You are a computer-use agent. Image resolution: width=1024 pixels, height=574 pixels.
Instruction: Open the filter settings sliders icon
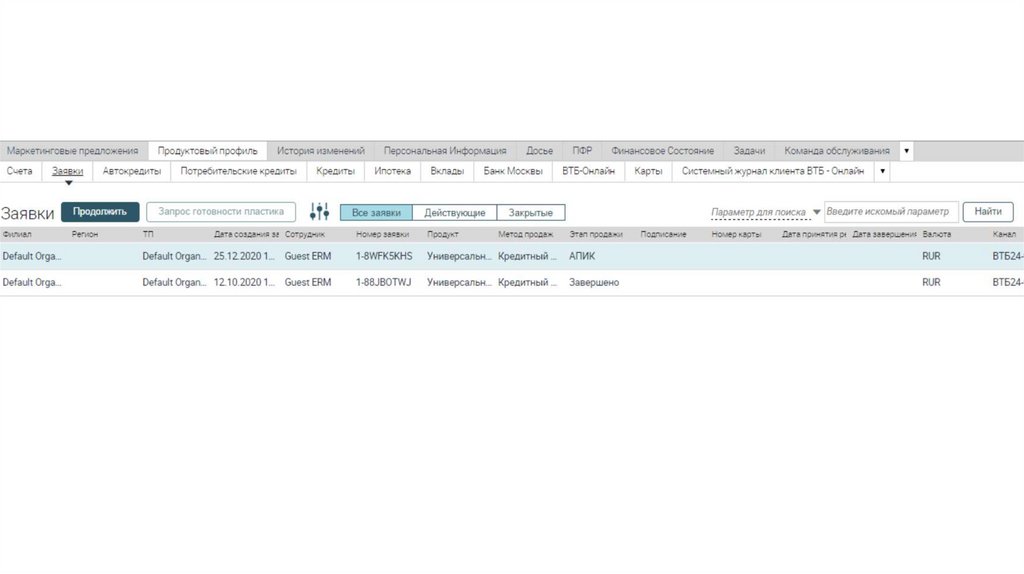pos(319,212)
